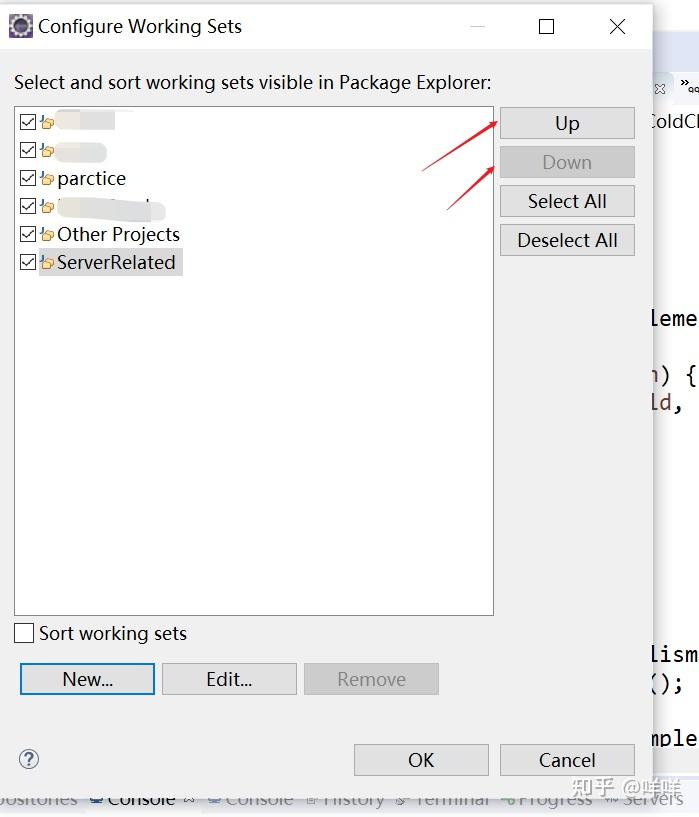Click the parctice working set icon
This screenshot has width=699, height=817.
click(x=47, y=179)
